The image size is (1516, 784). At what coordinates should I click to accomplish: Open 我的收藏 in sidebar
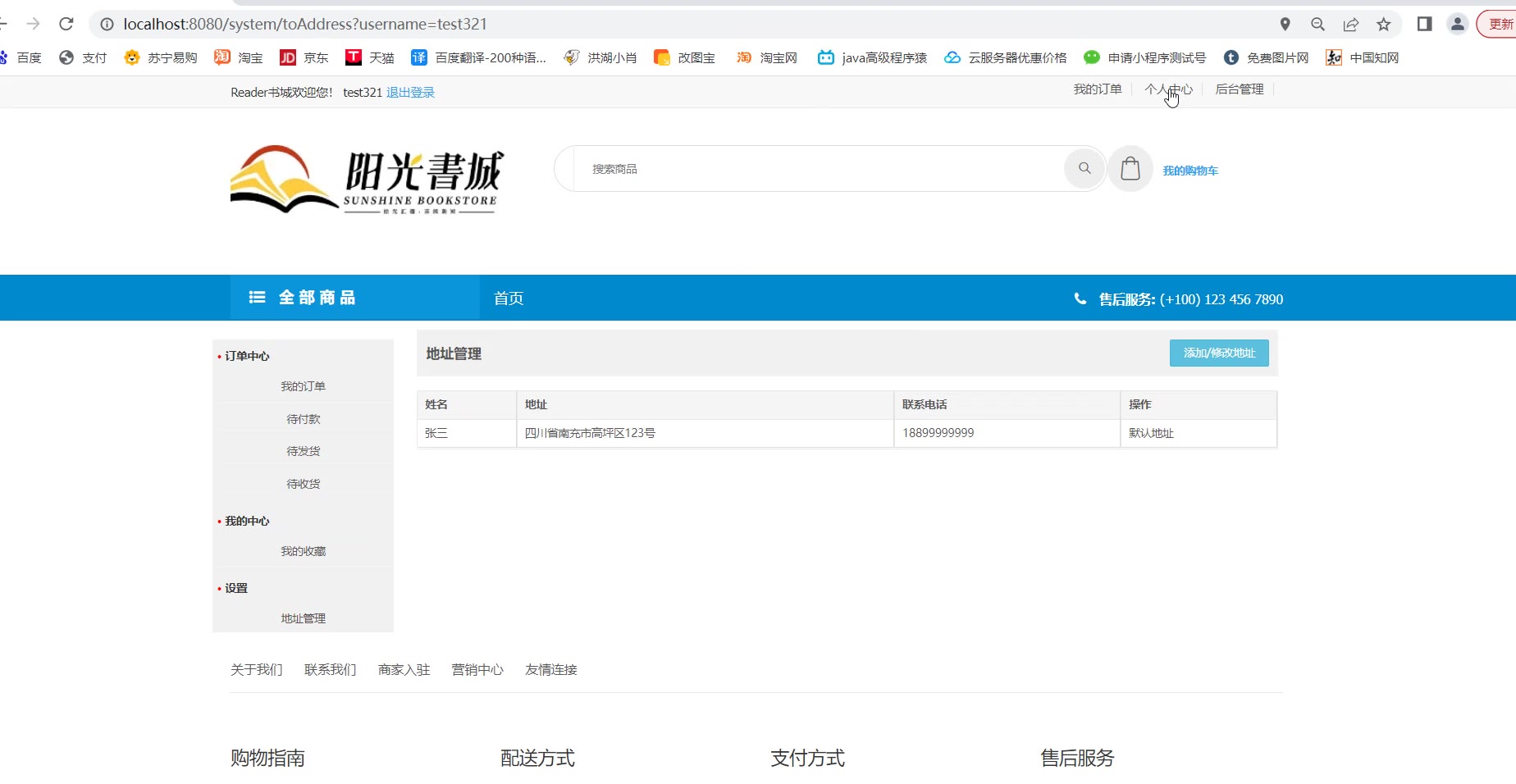tap(303, 551)
